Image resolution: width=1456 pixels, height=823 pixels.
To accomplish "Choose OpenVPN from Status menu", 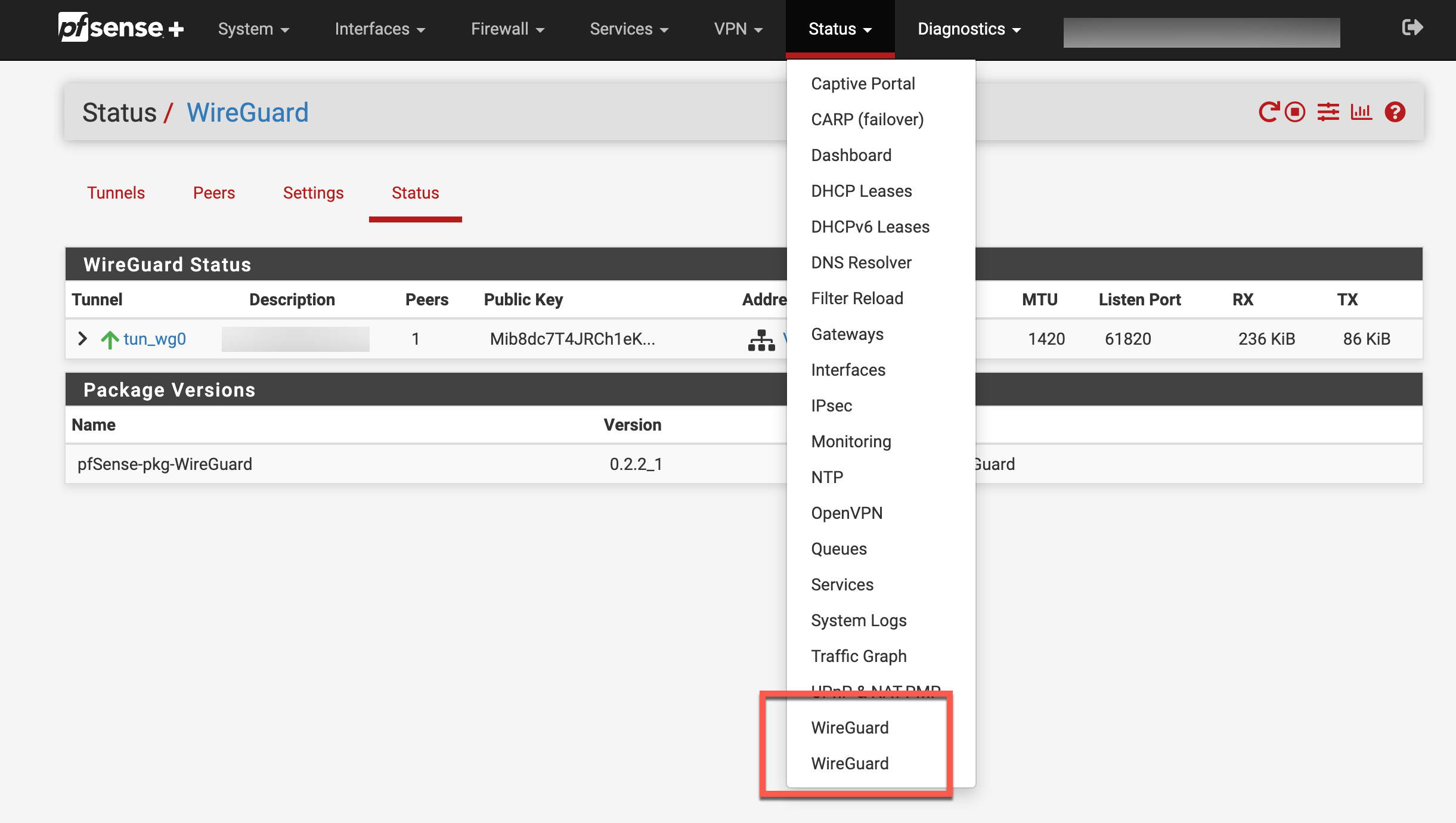I will coord(881,513).
